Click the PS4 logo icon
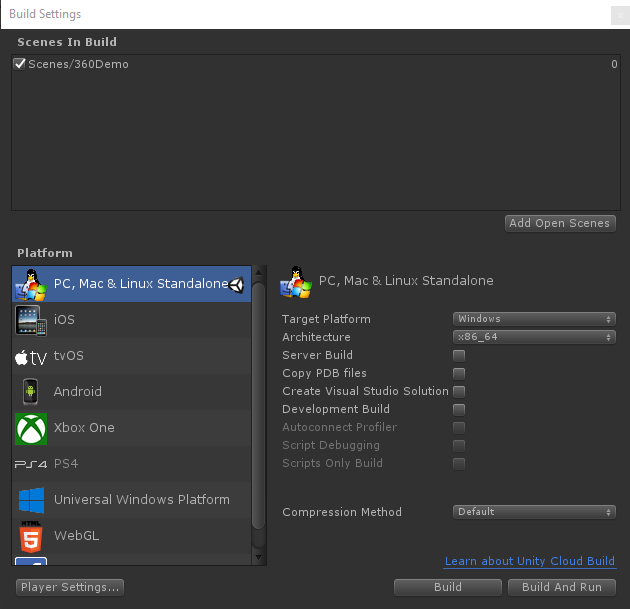Image resolution: width=630 pixels, height=609 pixels. click(31, 464)
